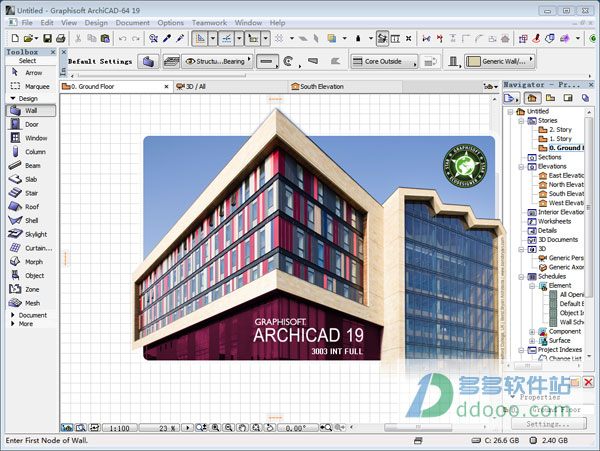Expand the More section in Toolbox
This screenshot has width=600, height=451.
point(13,324)
